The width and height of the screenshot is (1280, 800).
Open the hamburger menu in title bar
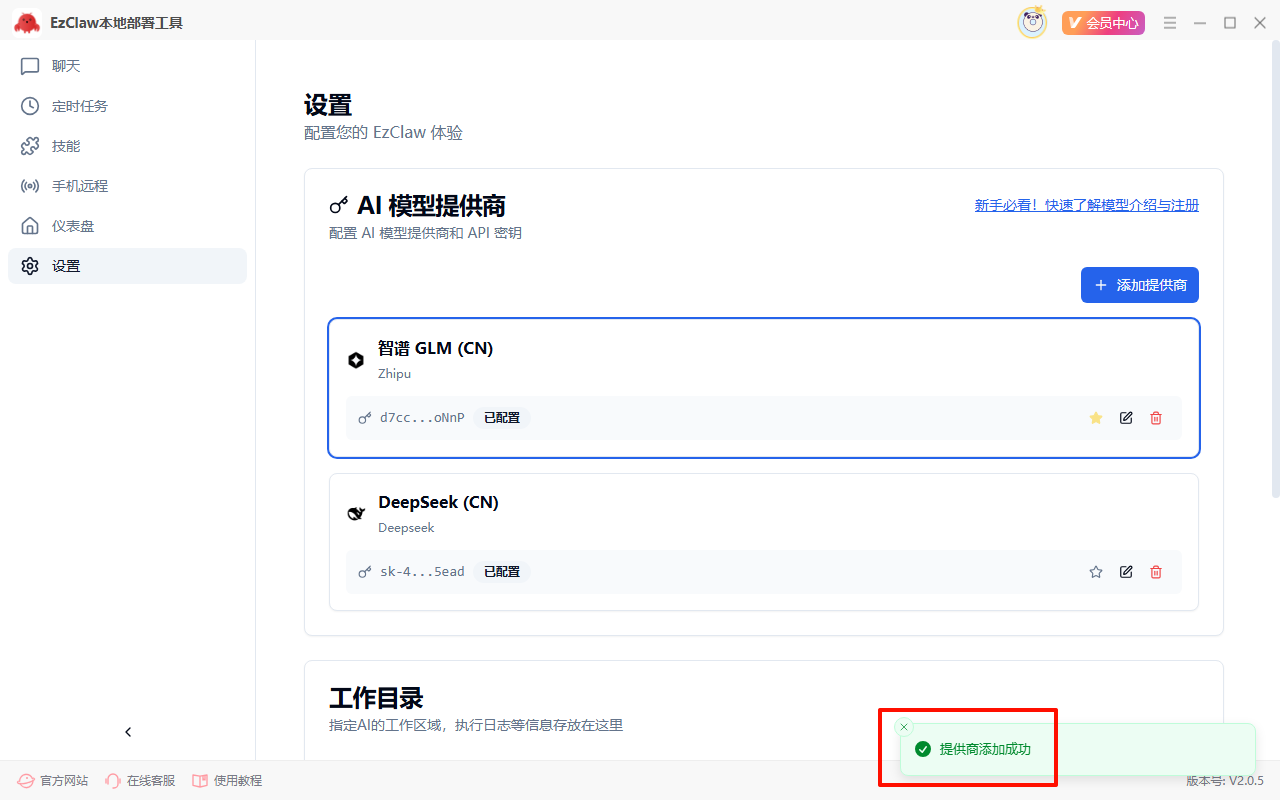click(x=1170, y=23)
